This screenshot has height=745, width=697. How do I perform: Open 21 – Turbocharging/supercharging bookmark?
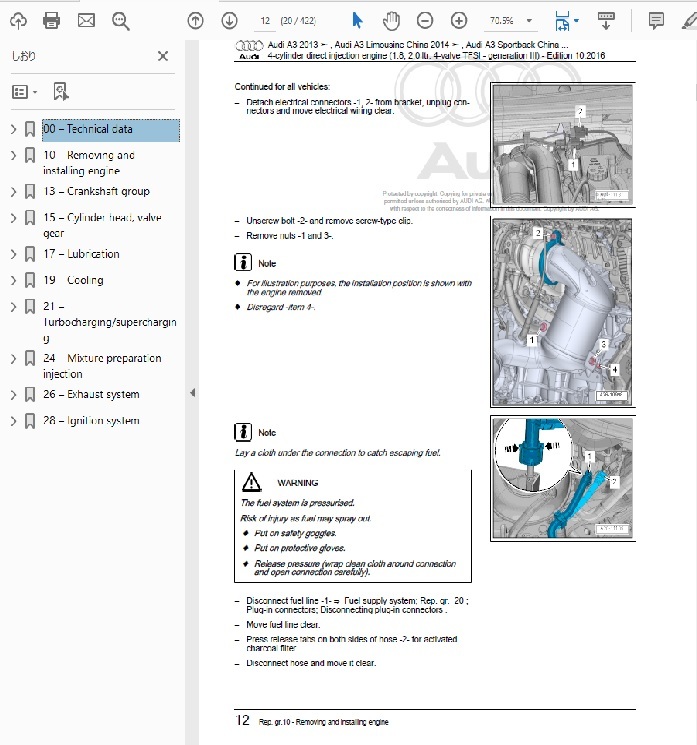(x=110, y=322)
